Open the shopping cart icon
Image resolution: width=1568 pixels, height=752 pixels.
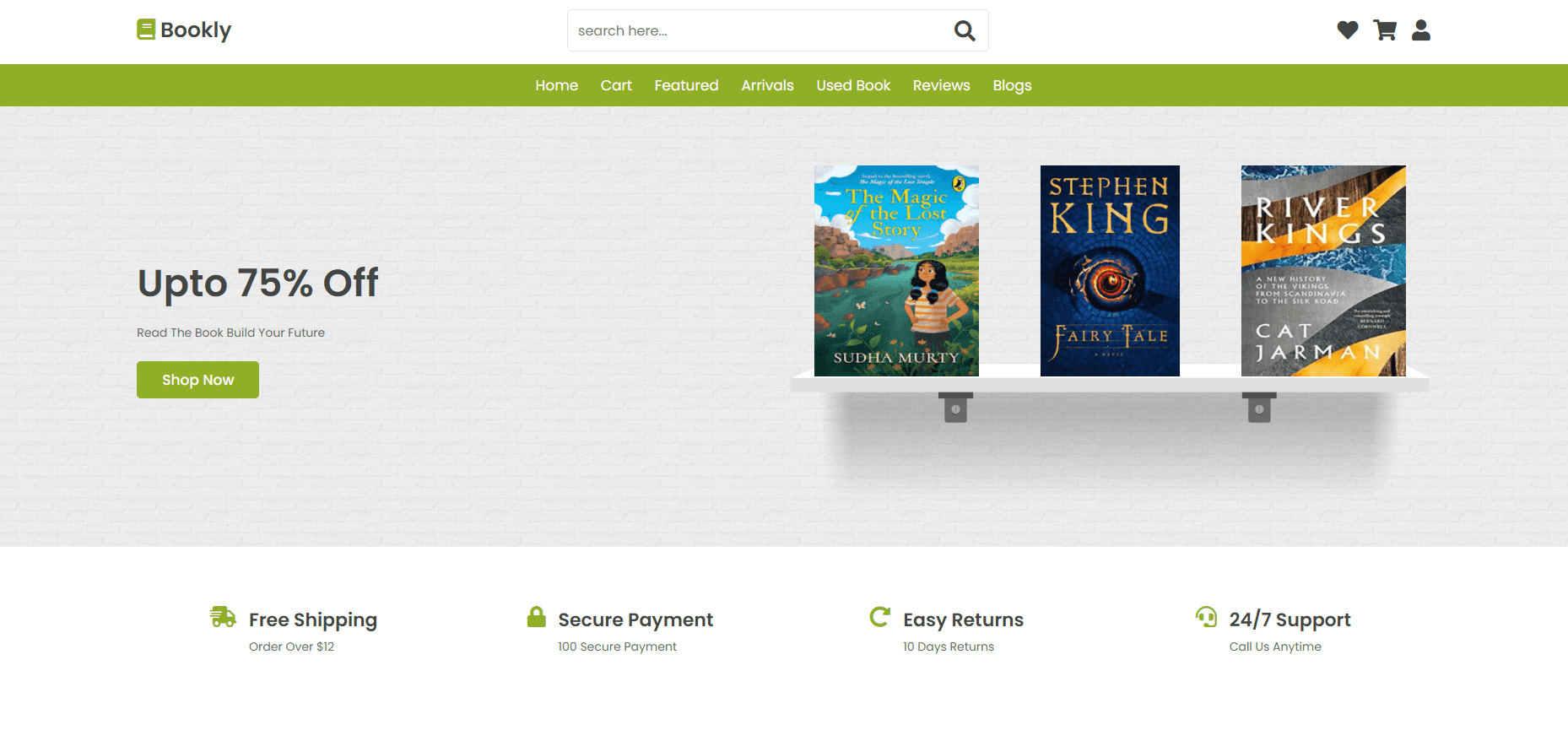(1385, 30)
